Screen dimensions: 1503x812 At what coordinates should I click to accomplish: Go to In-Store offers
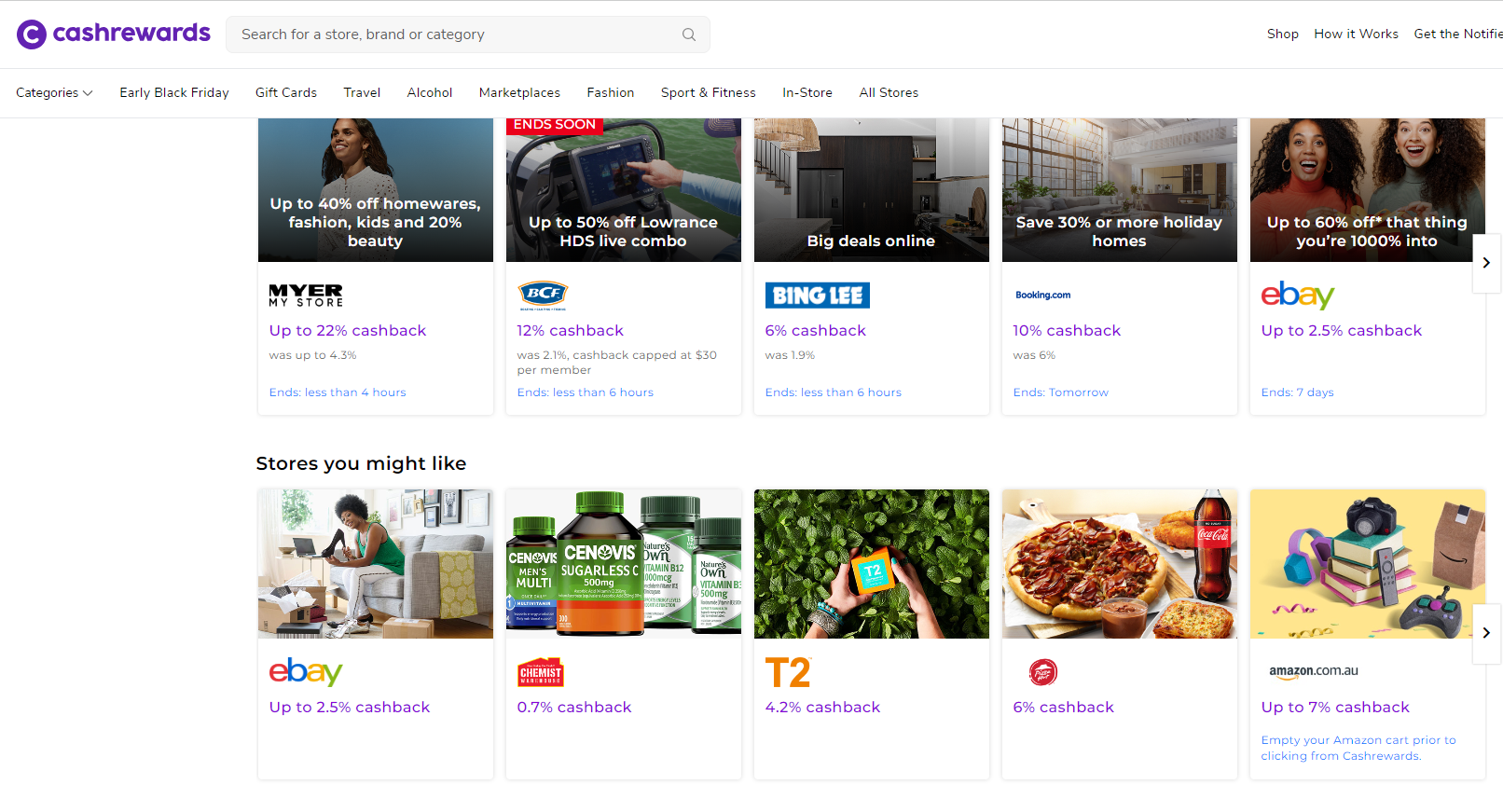[x=807, y=92]
